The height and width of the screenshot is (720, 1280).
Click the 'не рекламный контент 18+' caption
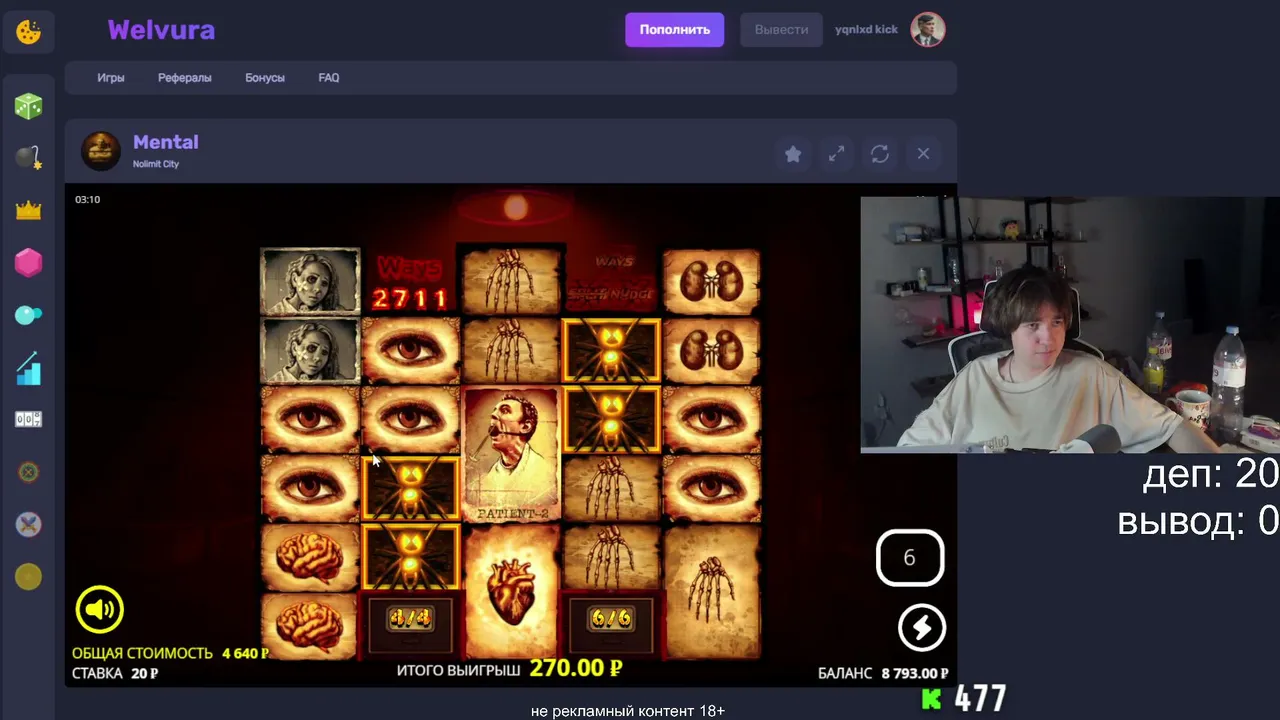628,711
